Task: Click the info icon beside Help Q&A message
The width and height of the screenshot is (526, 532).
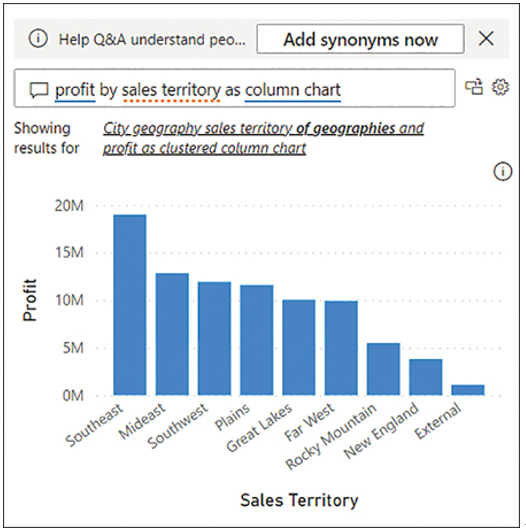Action: [38, 39]
